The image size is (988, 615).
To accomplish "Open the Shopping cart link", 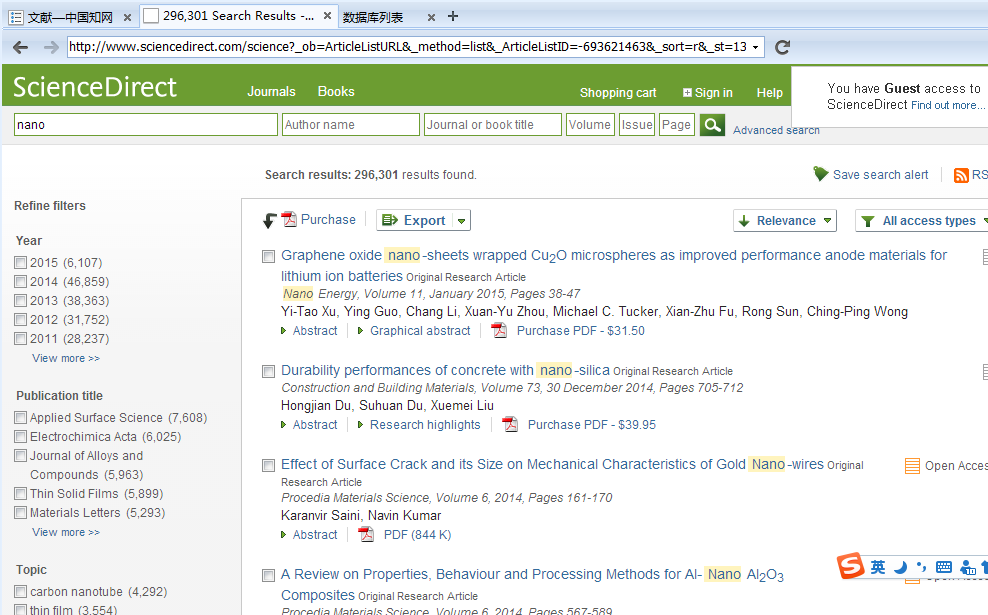I will (618, 93).
